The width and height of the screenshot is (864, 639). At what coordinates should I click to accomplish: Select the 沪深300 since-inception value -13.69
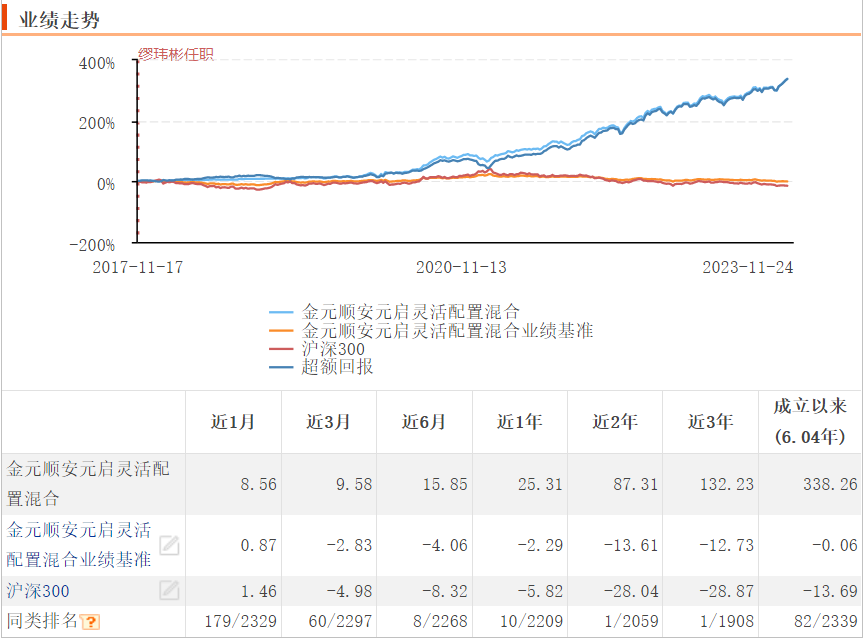830,591
